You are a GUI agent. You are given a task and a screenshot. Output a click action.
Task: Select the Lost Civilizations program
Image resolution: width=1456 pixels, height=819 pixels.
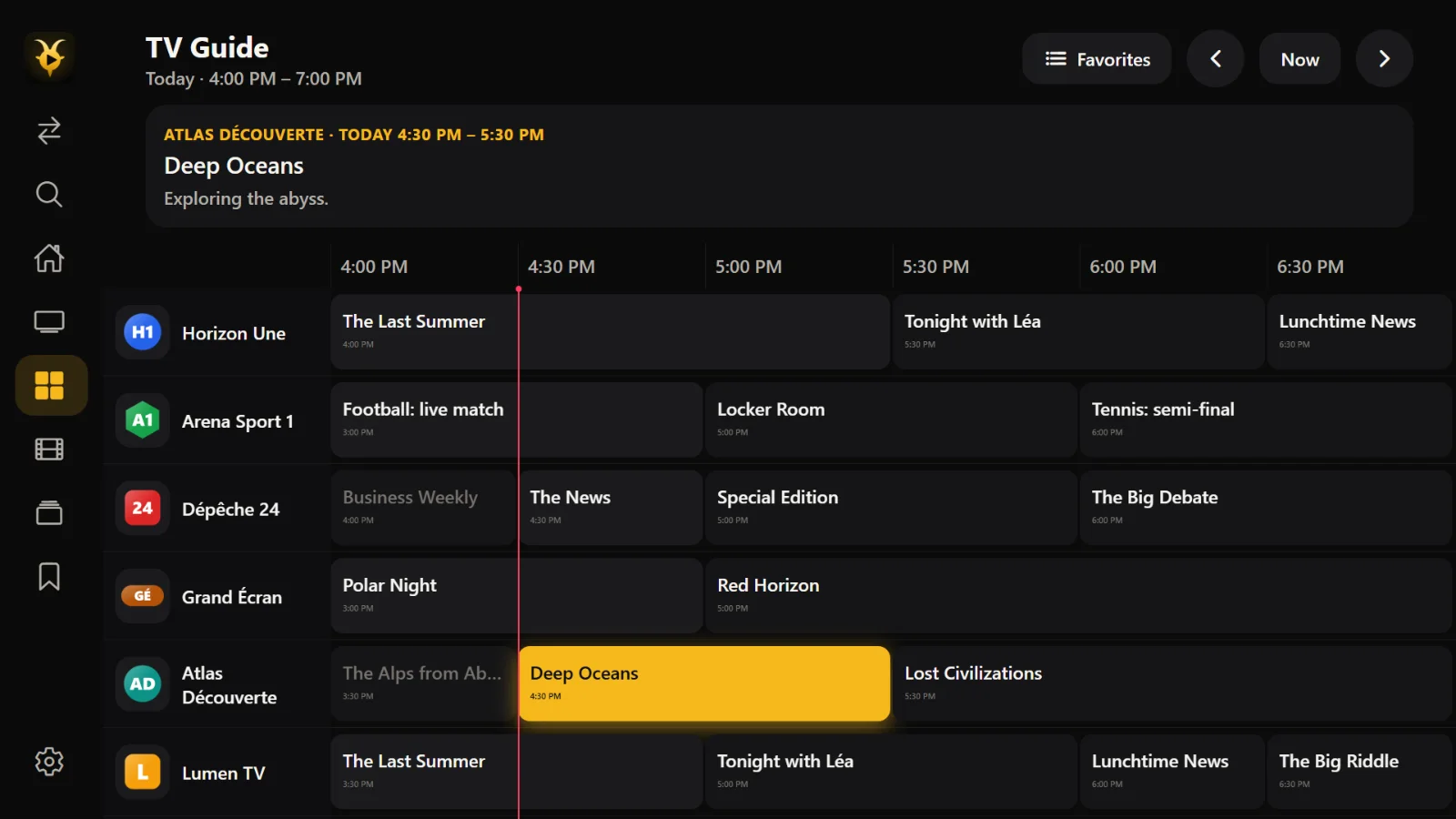click(x=1173, y=684)
